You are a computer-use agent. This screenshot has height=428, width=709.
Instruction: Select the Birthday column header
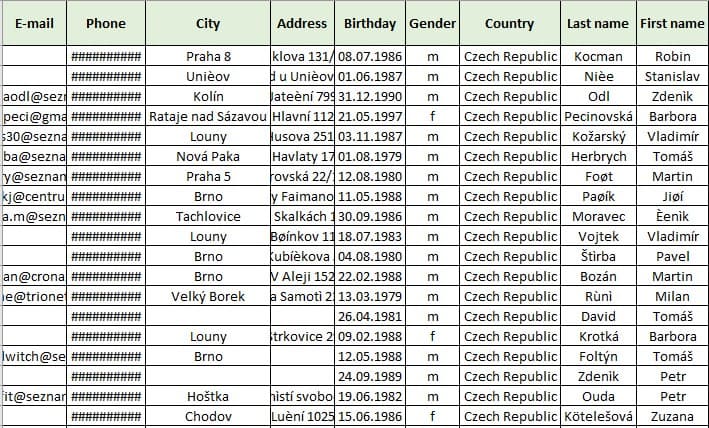point(370,23)
